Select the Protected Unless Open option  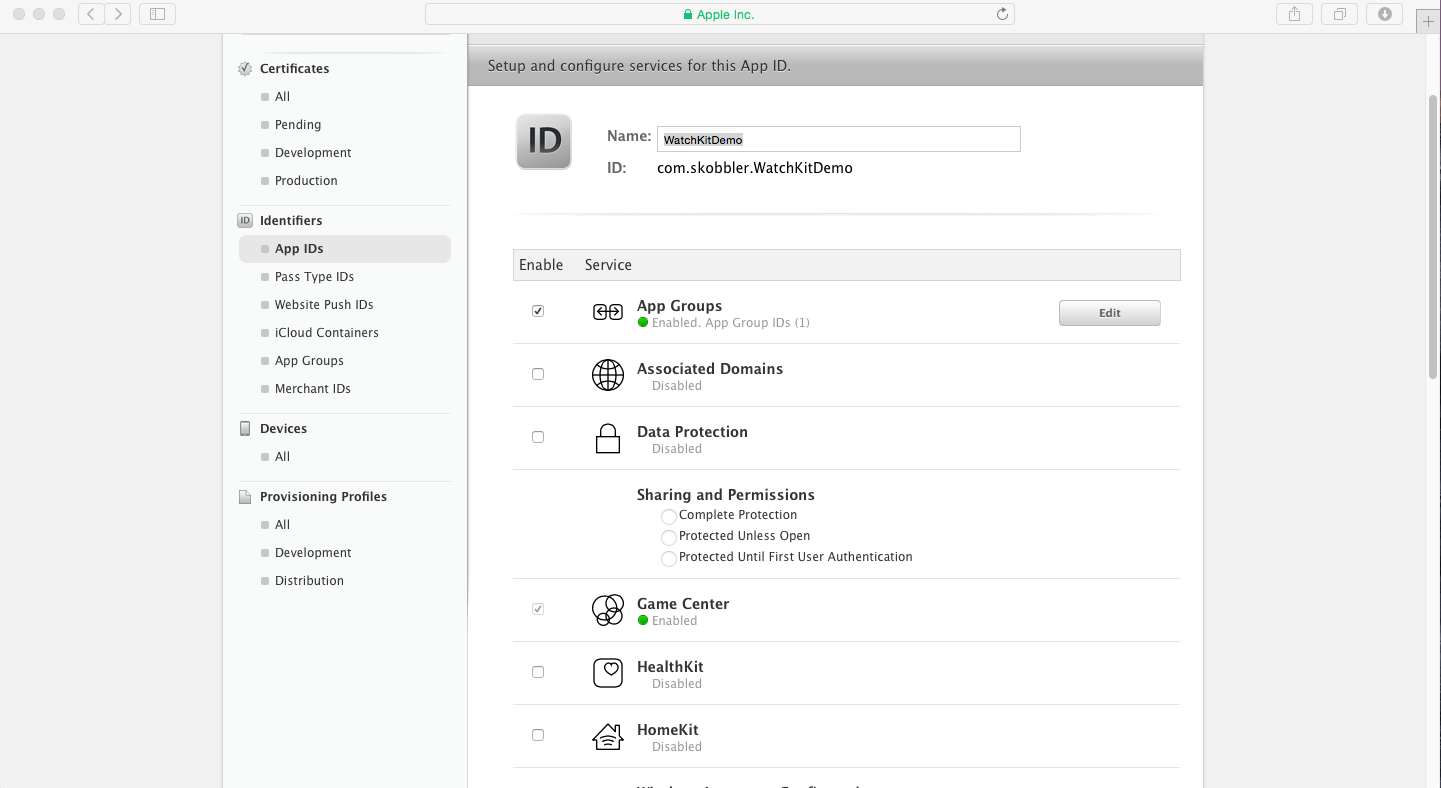[668, 537]
